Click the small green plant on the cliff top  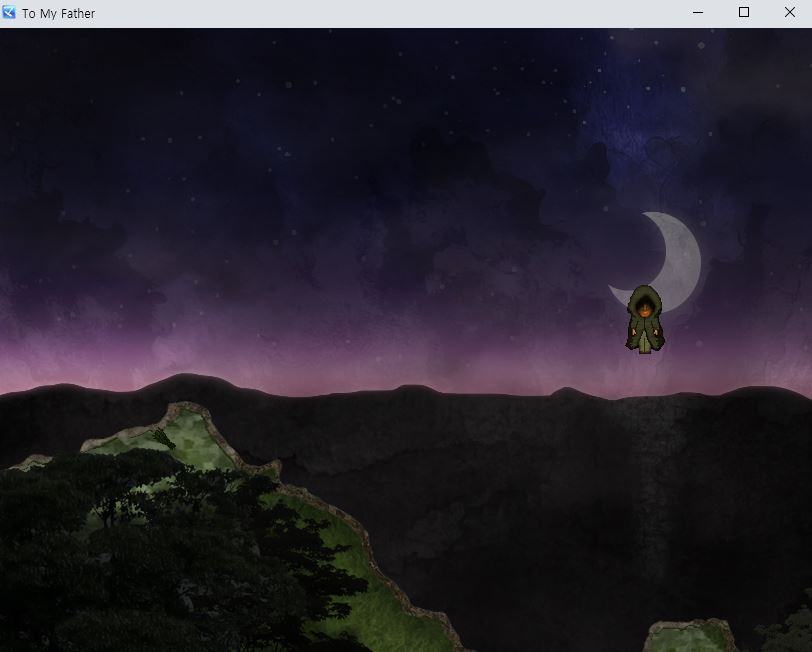tap(164, 439)
